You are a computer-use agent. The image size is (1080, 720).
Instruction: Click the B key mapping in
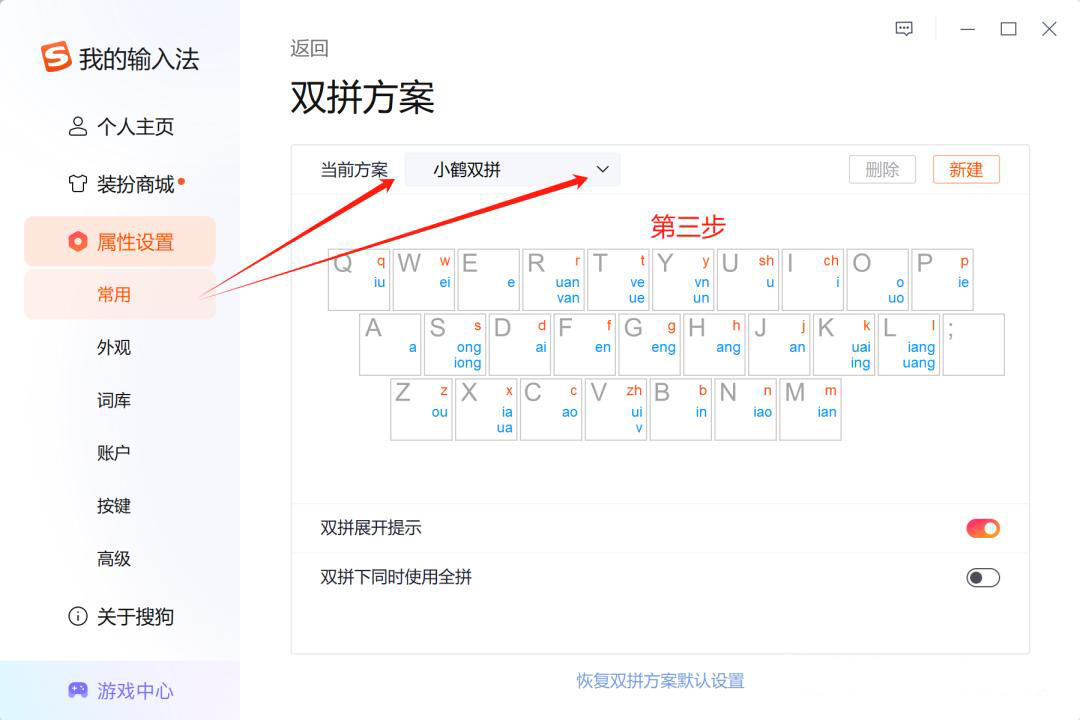(681, 409)
